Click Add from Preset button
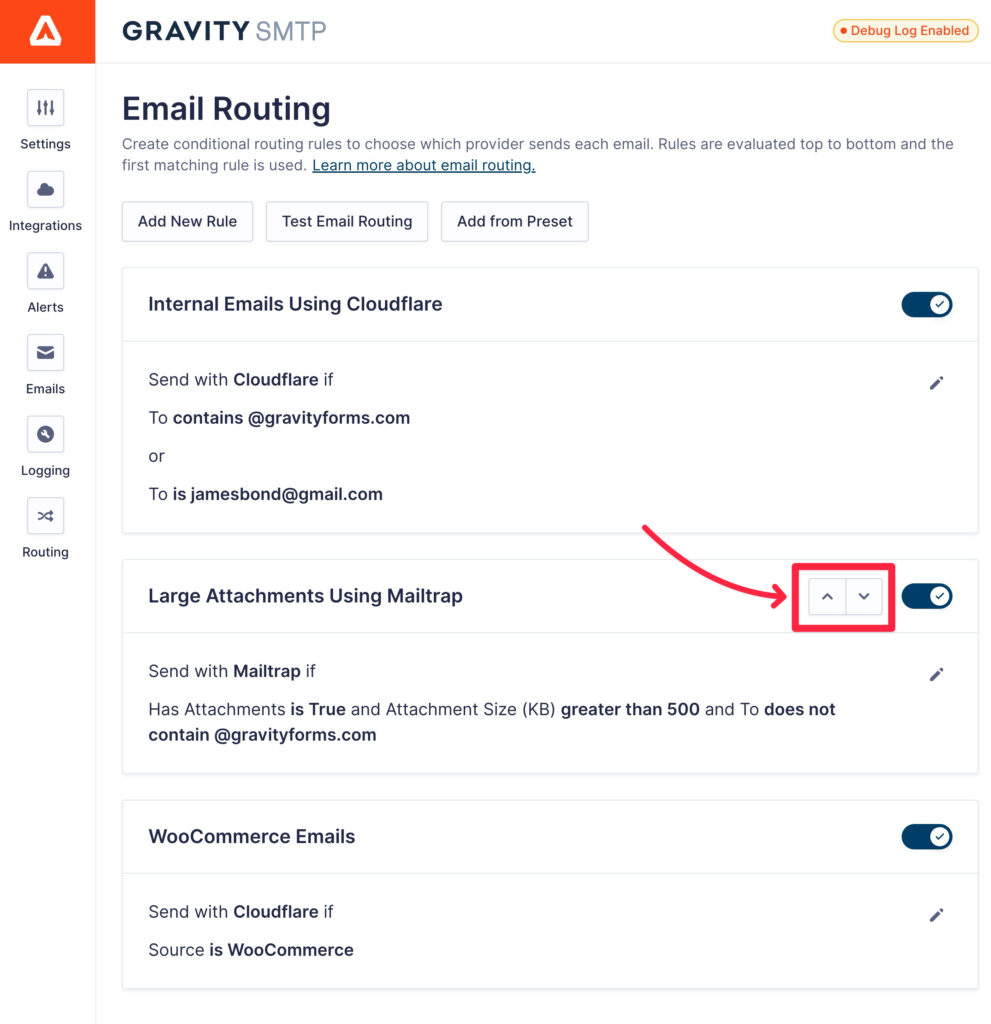 point(515,221)
